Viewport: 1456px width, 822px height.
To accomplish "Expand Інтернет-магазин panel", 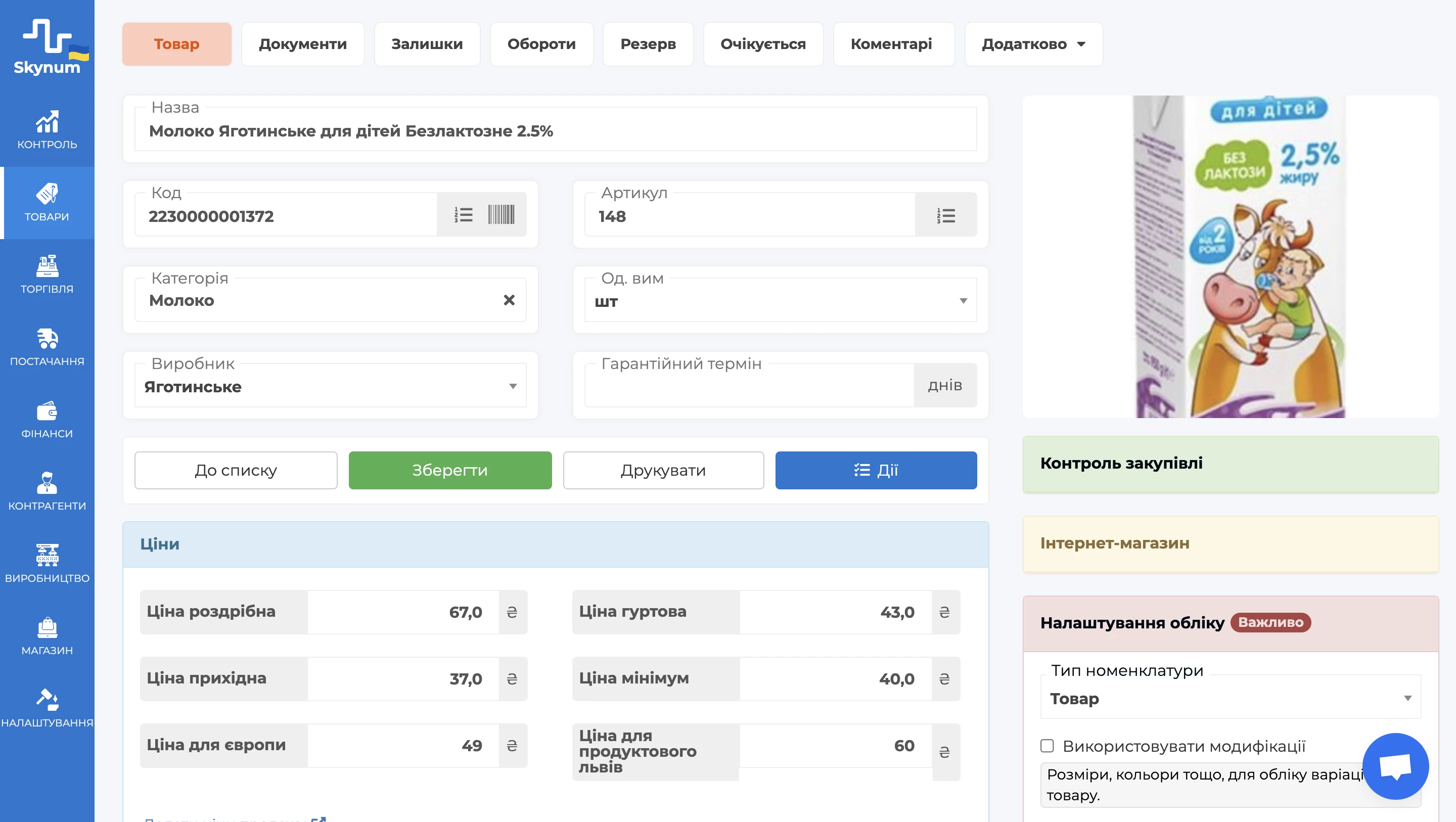I will point(1231,544).
